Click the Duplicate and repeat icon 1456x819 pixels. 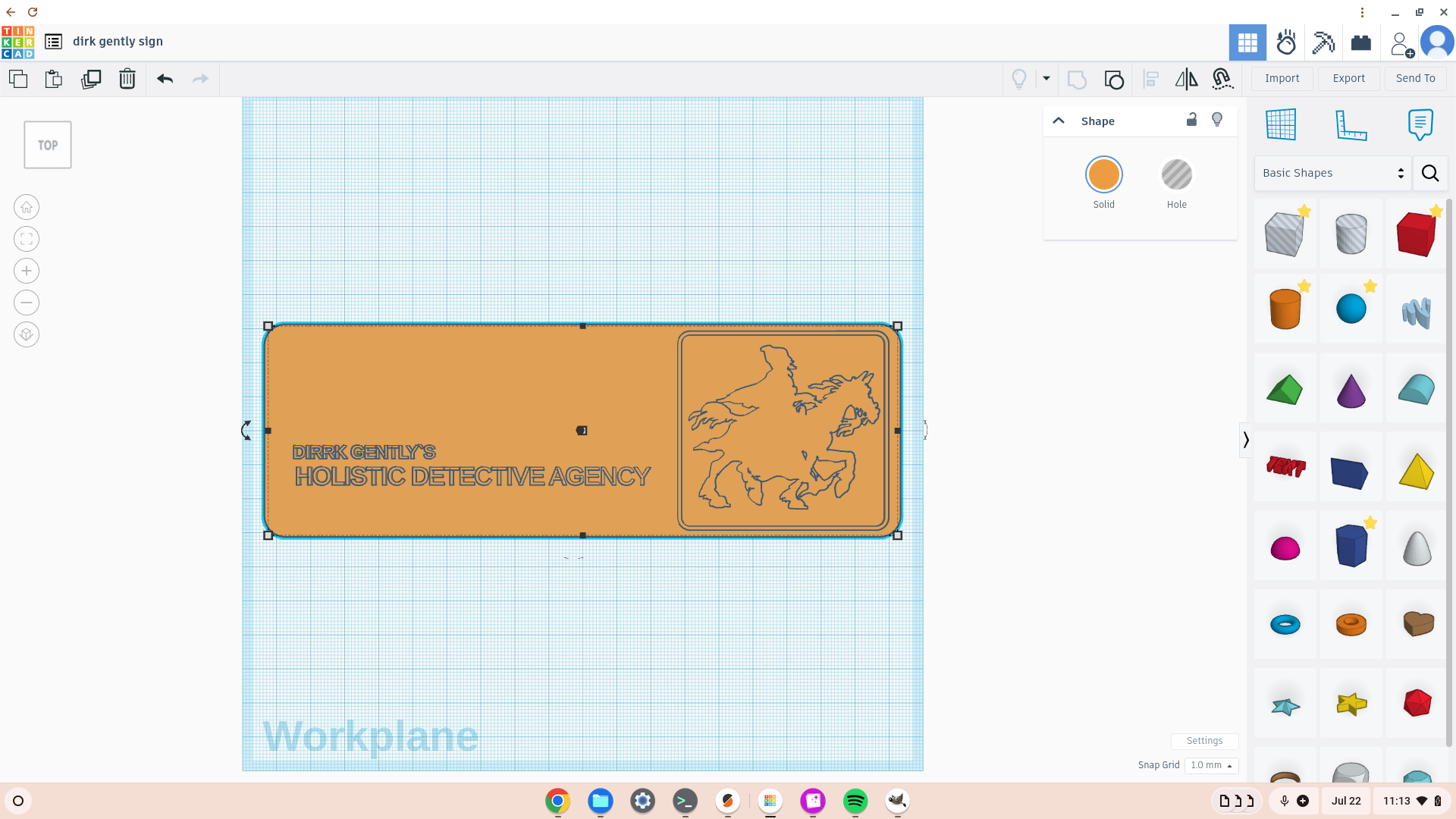pyautogui.click(x=91, y=79)
